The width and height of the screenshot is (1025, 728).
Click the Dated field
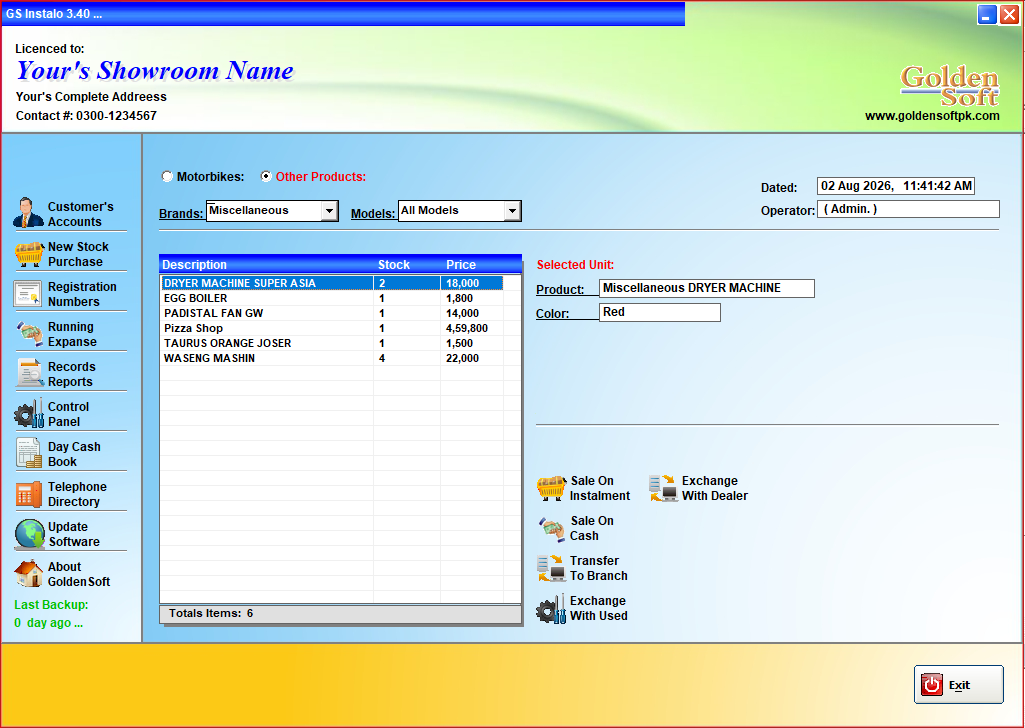pos(896,186)
